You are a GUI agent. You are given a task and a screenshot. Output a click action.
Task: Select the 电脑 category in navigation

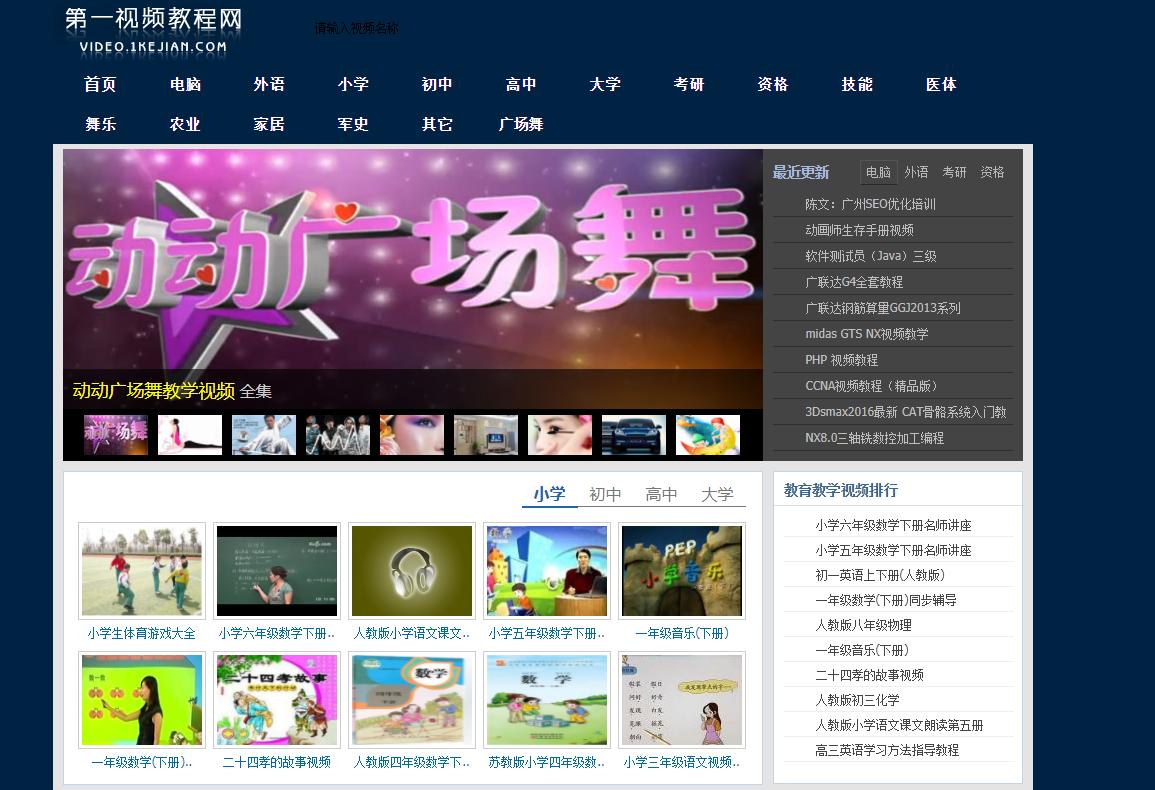pos(184,84)
